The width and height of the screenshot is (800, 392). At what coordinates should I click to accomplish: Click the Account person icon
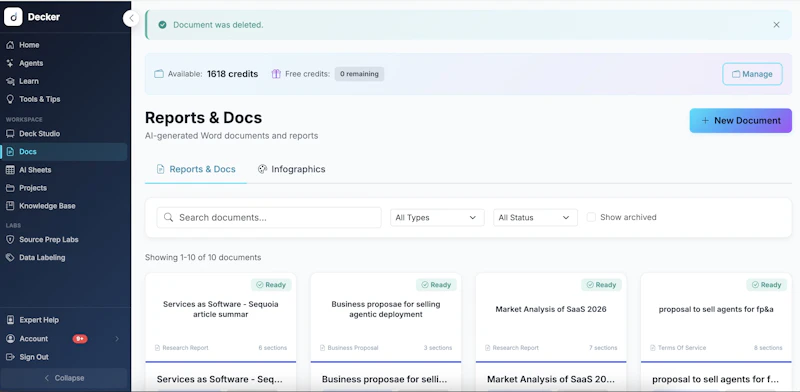(x=10, y=338)
